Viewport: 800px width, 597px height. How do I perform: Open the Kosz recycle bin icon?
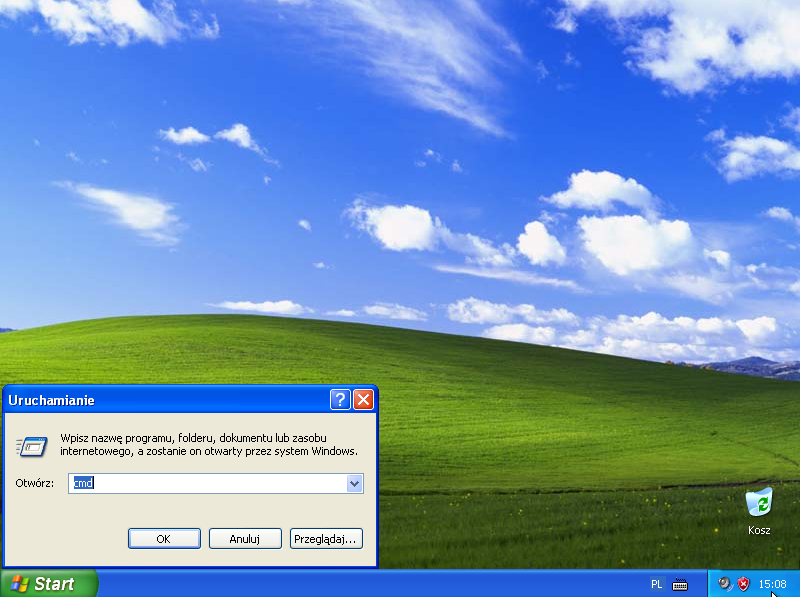[759, 502]
